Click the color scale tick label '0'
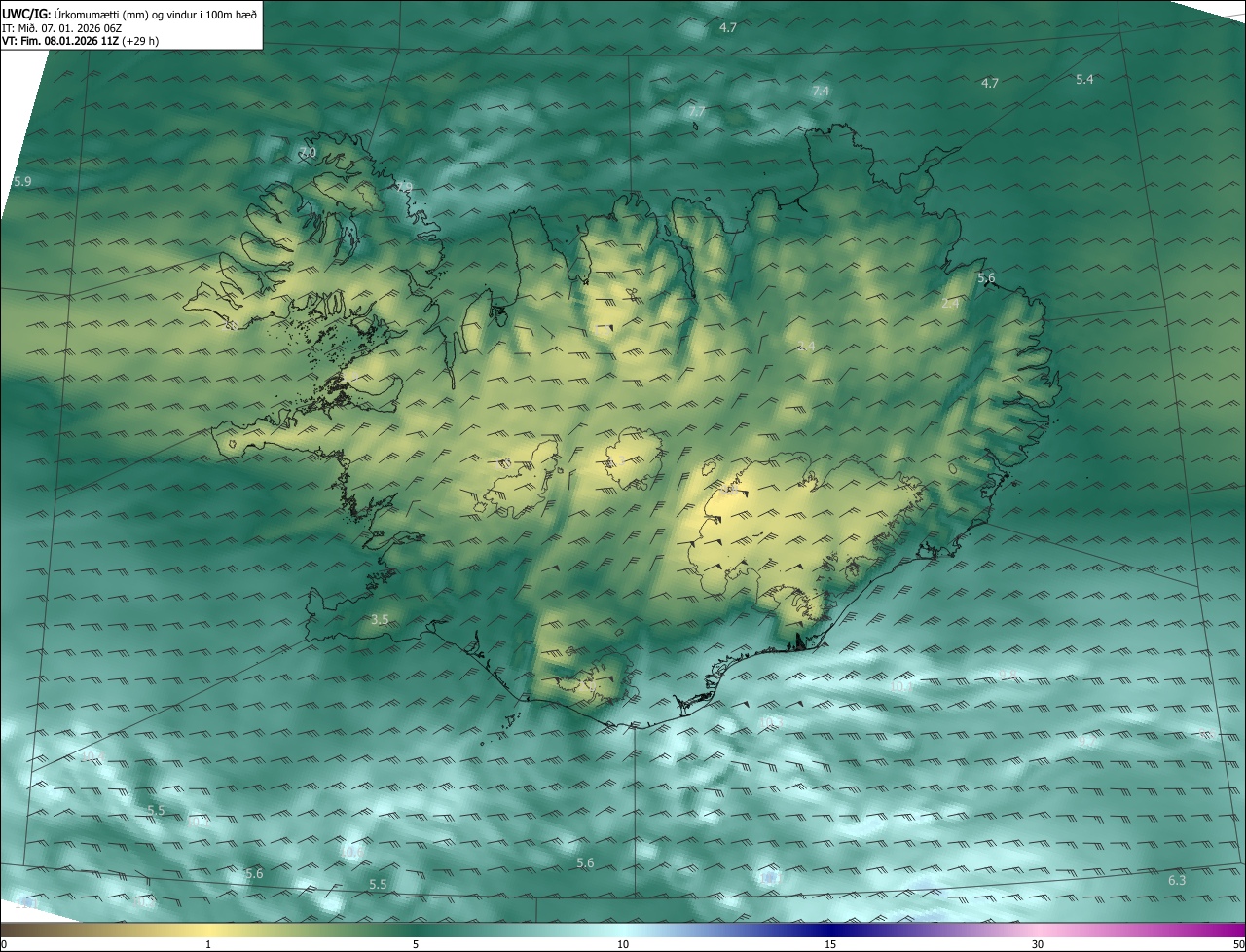The height and width of the screenshot is (952, 1246). (4, 944)
